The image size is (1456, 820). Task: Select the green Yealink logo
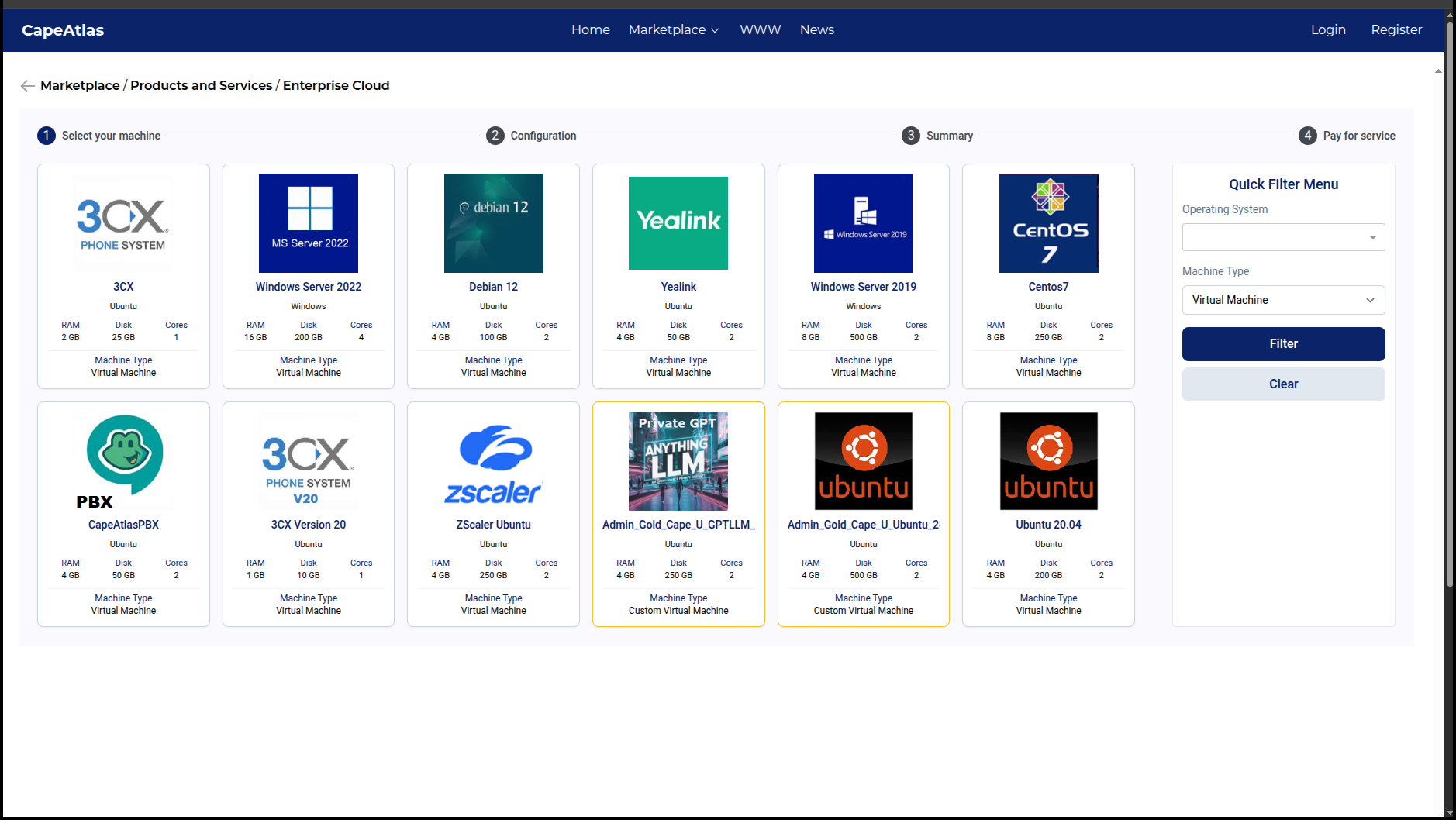coord(678,223)
